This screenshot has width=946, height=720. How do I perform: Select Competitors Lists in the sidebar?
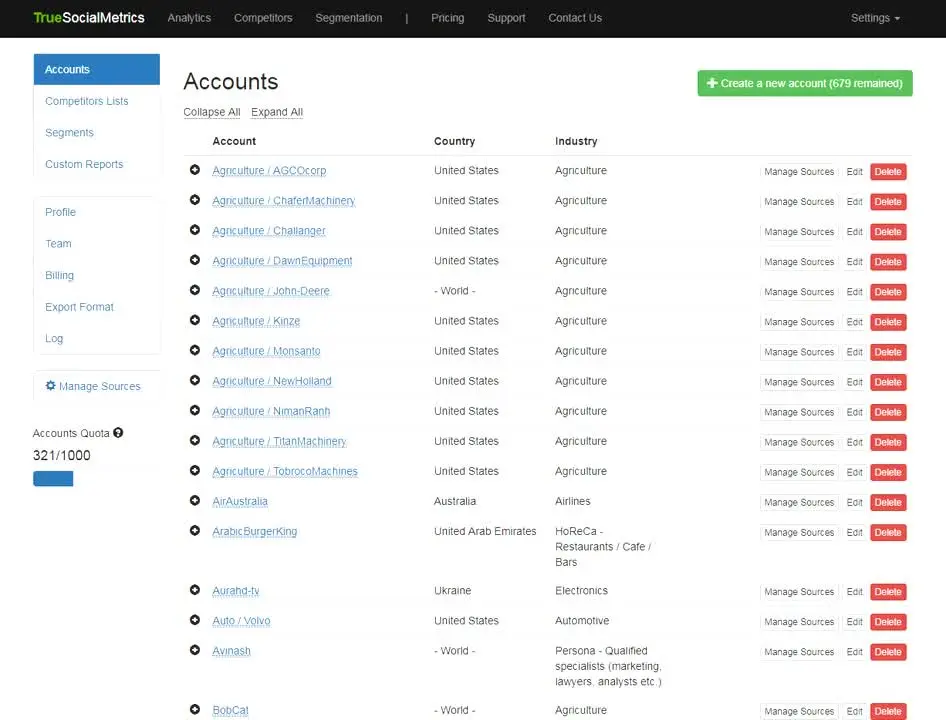[x=87, y=101]
